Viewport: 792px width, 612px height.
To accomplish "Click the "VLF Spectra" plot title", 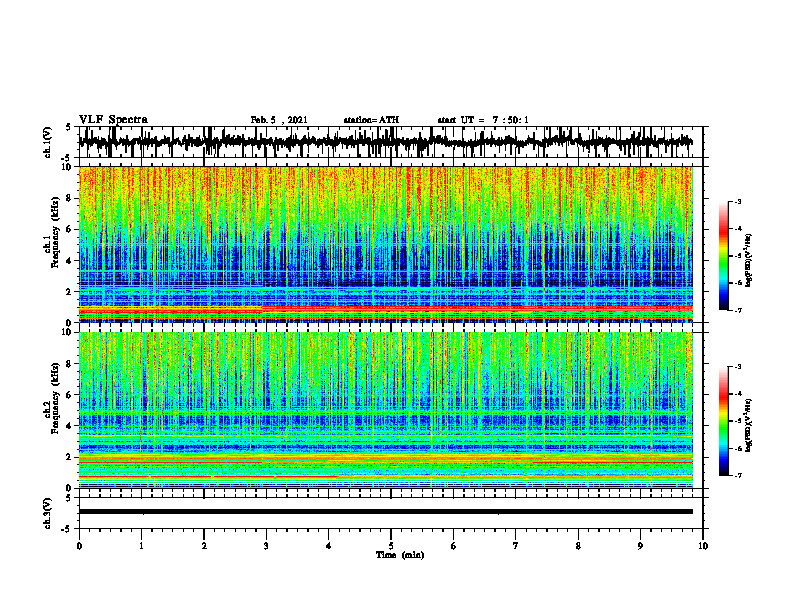I will click(x=113, y=120).
